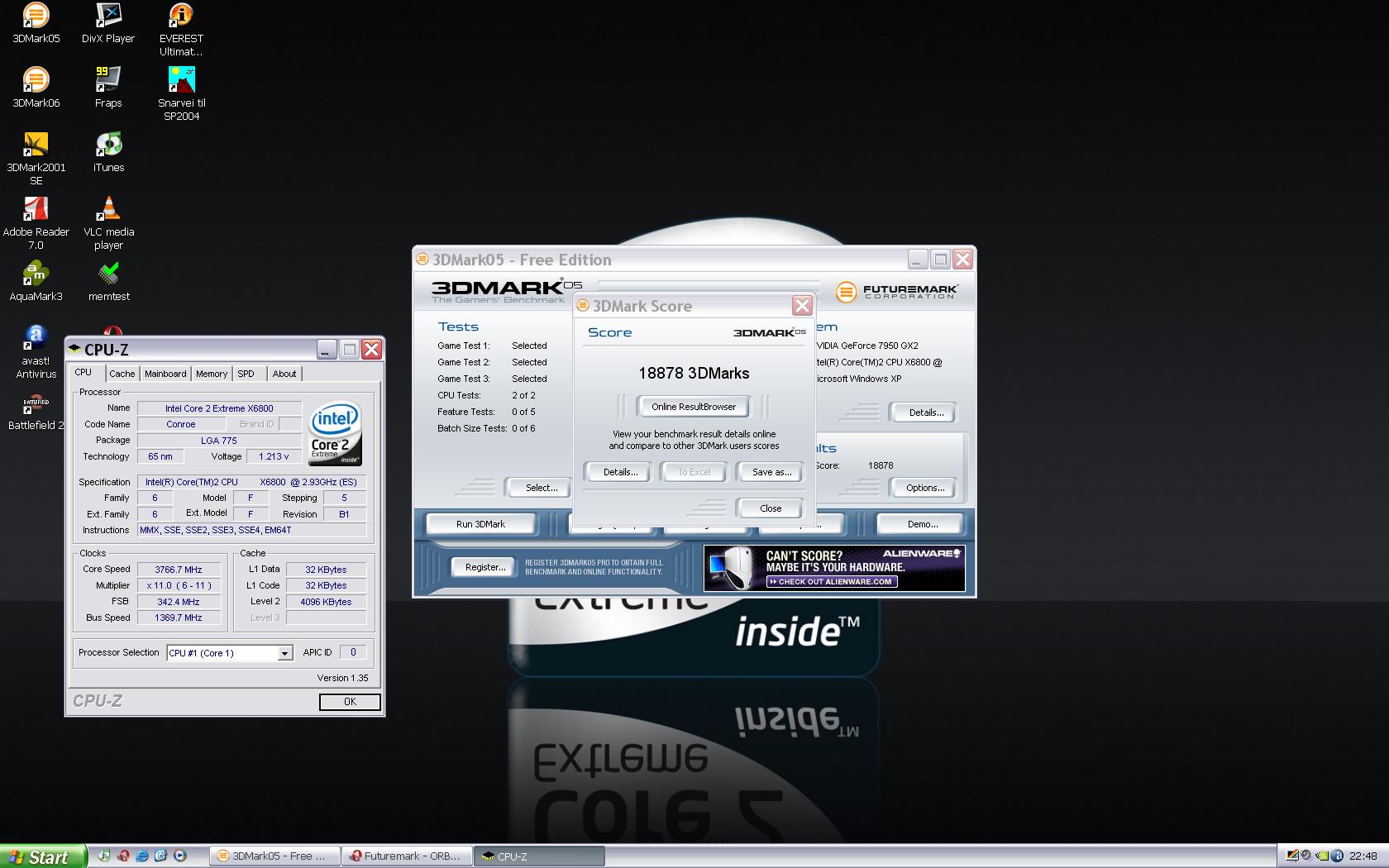Click the 18878 3DMarks score text

[x=694, y=373]
